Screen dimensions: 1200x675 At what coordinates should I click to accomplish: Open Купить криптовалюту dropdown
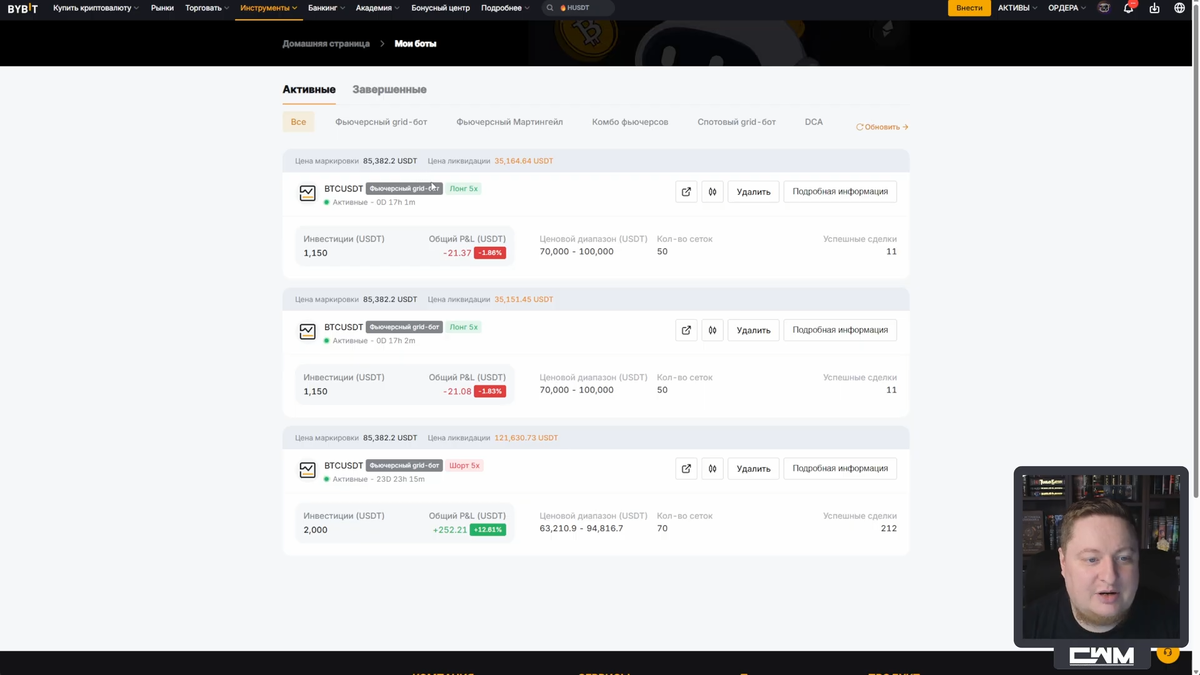point(96,8)
